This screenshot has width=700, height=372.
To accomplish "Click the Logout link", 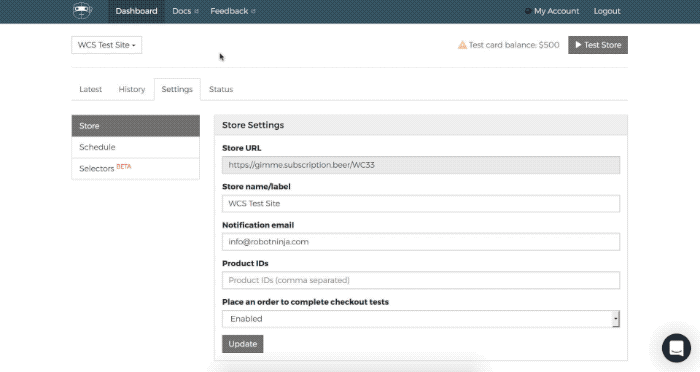I will click(x=607, y=11).
